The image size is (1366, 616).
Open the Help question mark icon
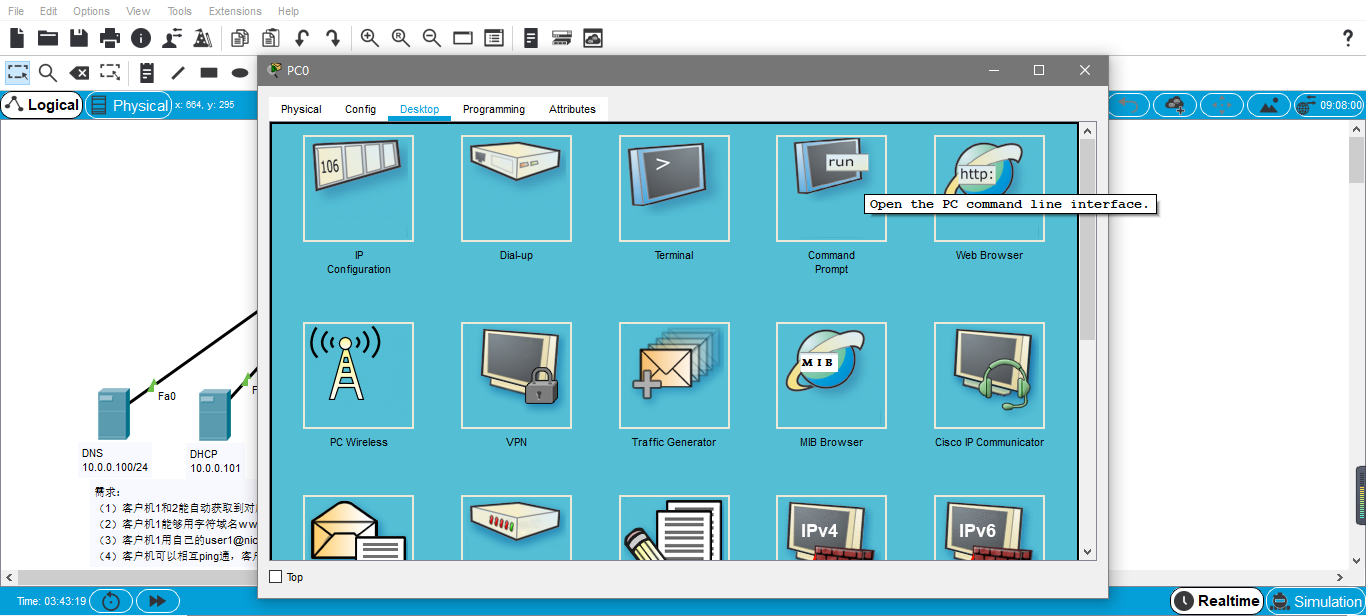[x=1347, y=38]
